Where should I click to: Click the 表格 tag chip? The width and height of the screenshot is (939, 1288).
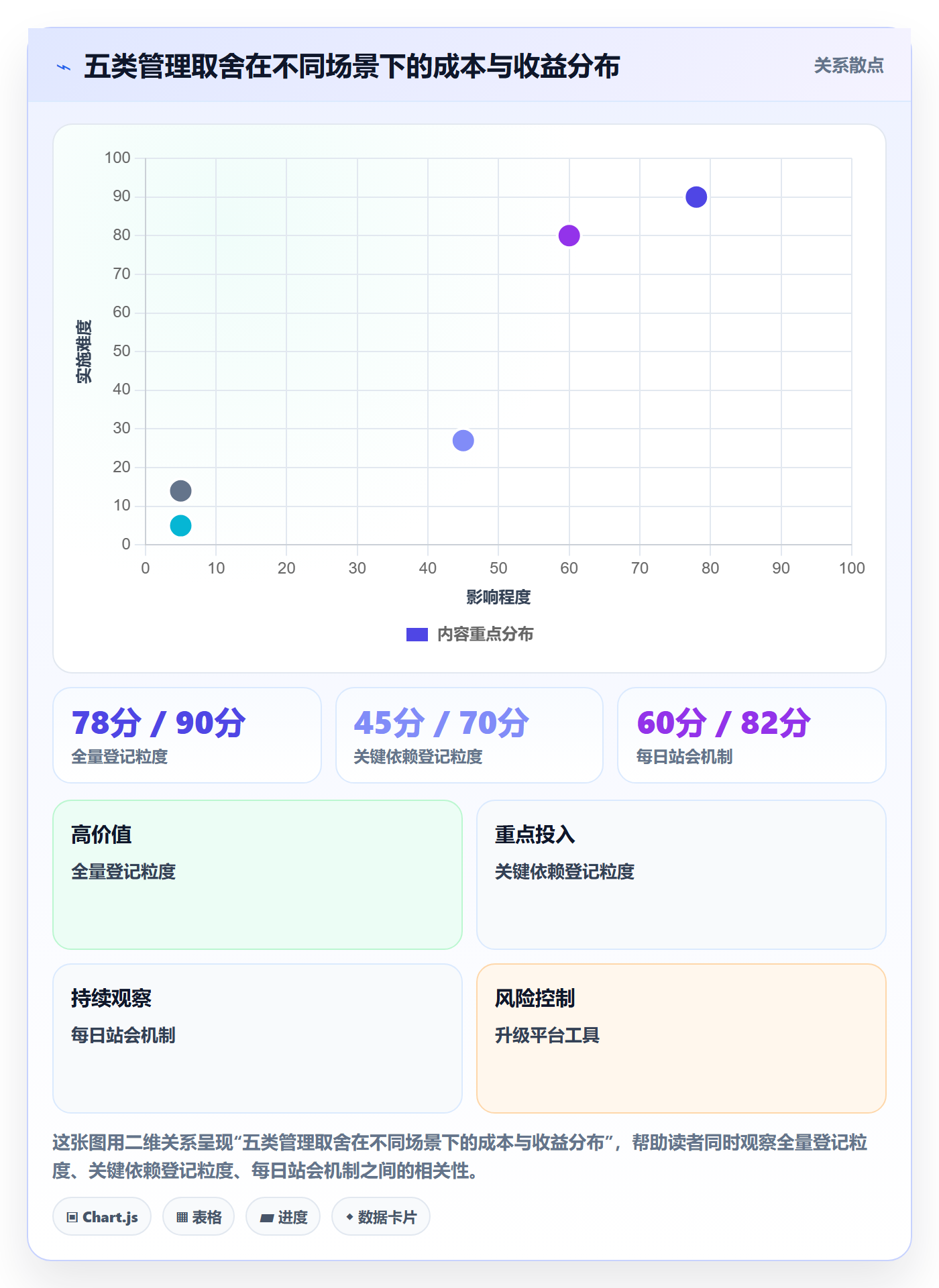[199, 1217]
